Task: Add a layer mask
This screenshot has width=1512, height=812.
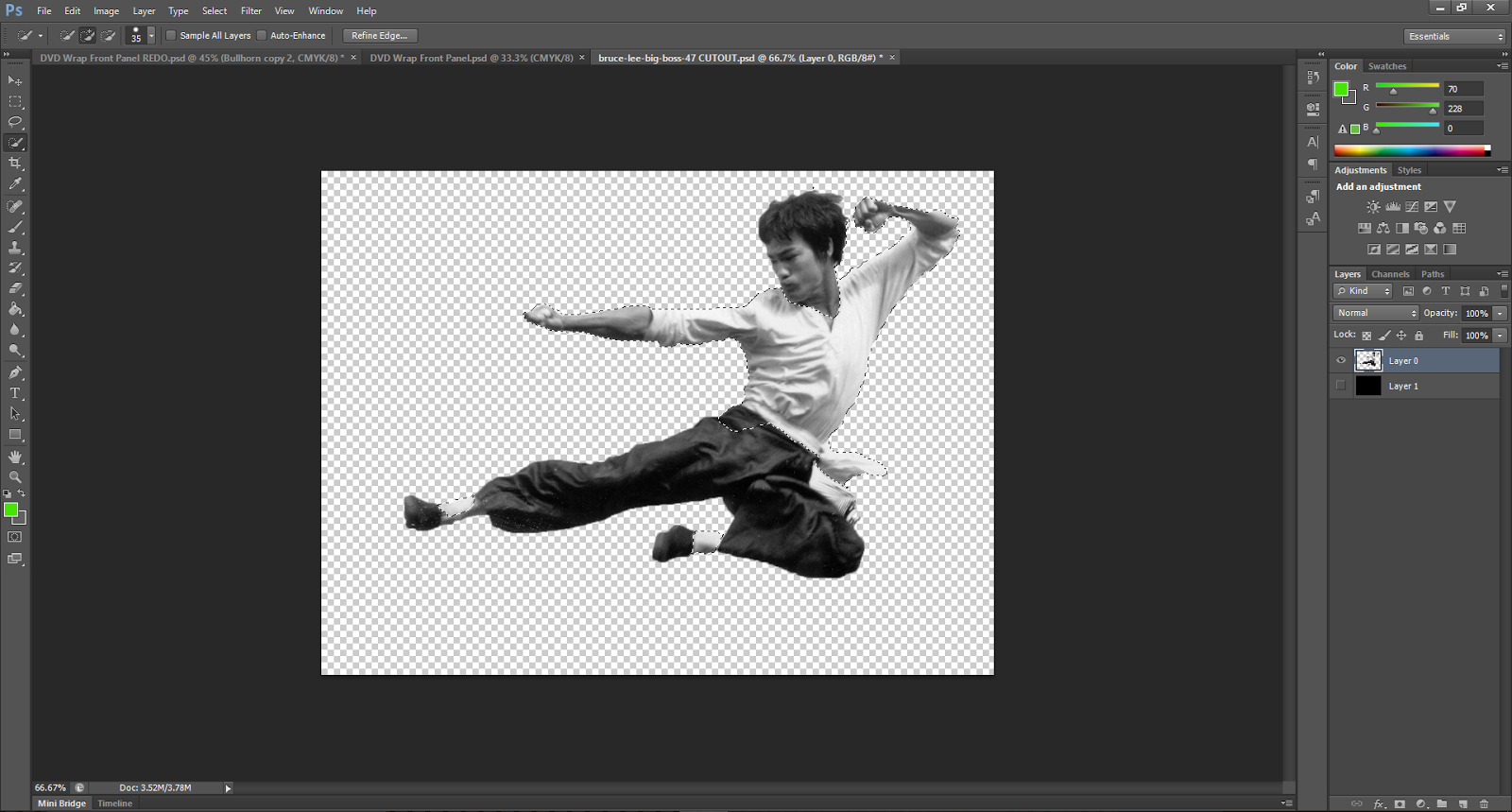Action: [x=1400, y=803]
